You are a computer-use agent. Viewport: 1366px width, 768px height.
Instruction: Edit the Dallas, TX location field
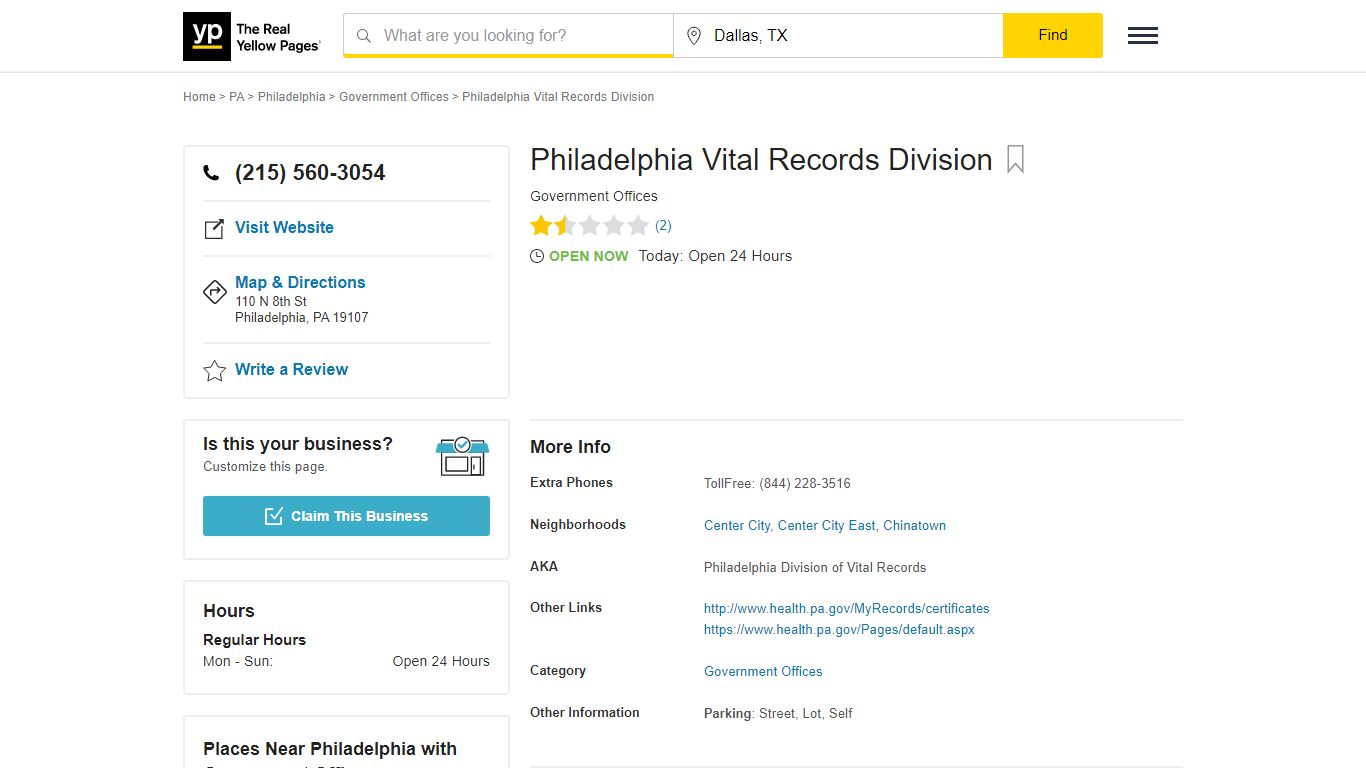click(838, 36)
